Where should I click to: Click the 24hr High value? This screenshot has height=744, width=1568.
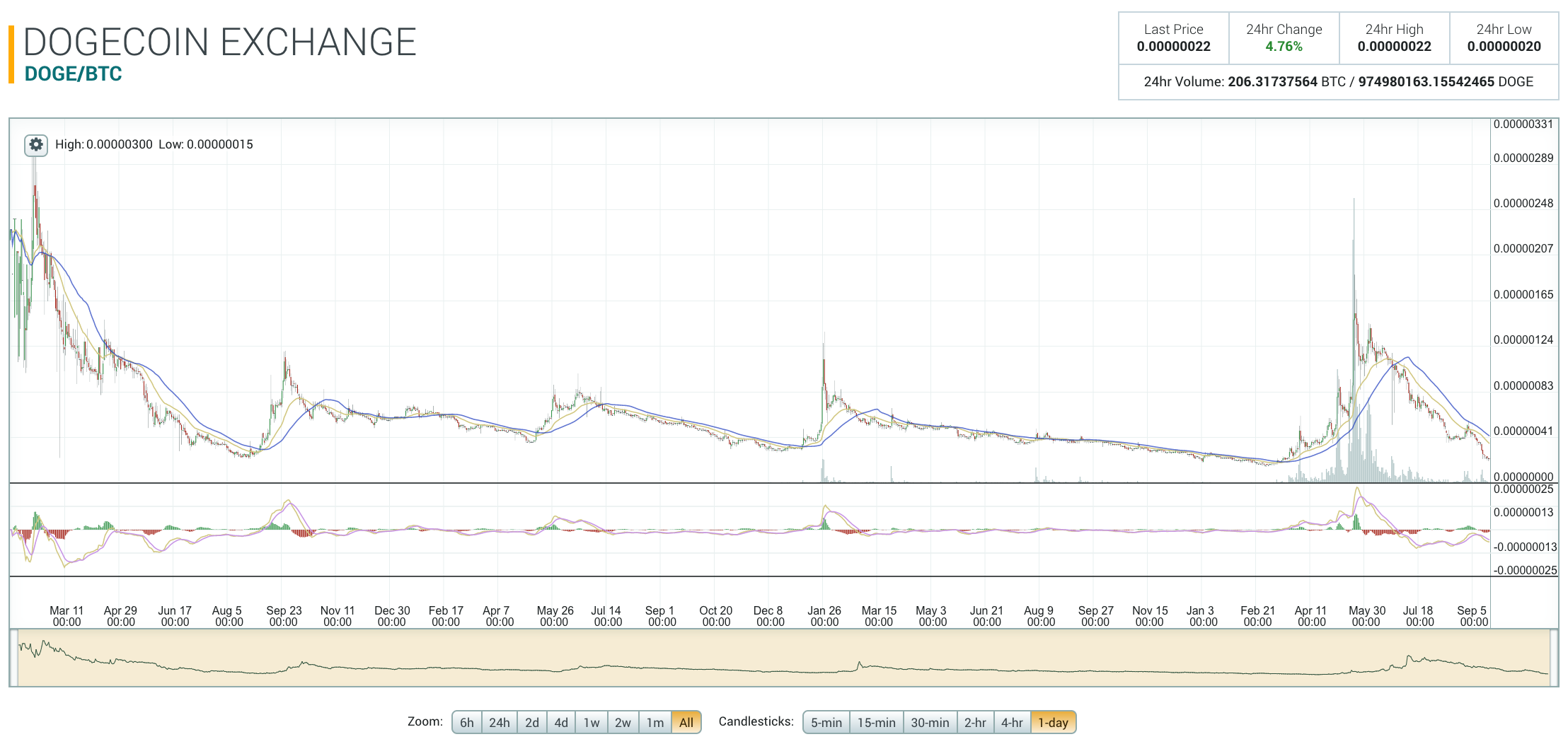1394,47
